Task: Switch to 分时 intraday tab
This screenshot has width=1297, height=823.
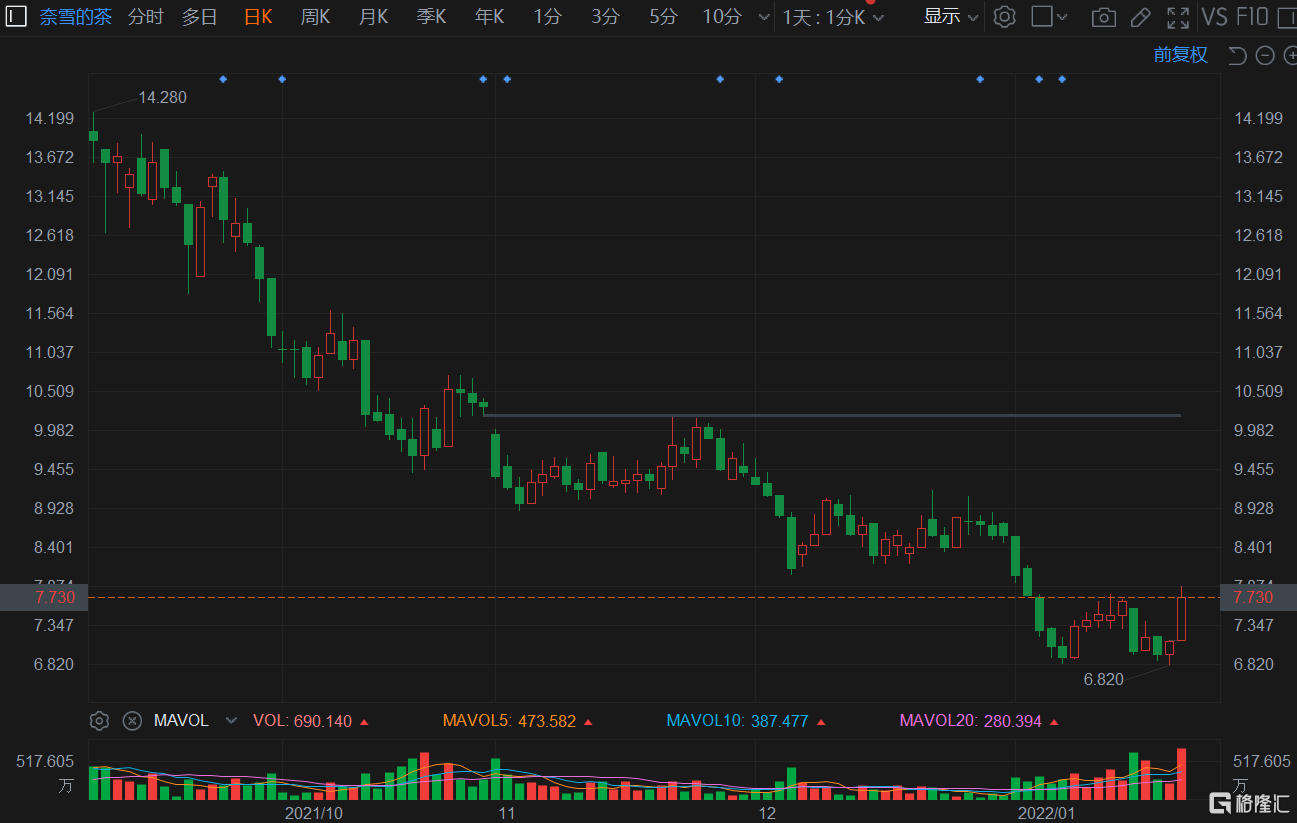Action: pyautogui.click(x=146, y=17)
